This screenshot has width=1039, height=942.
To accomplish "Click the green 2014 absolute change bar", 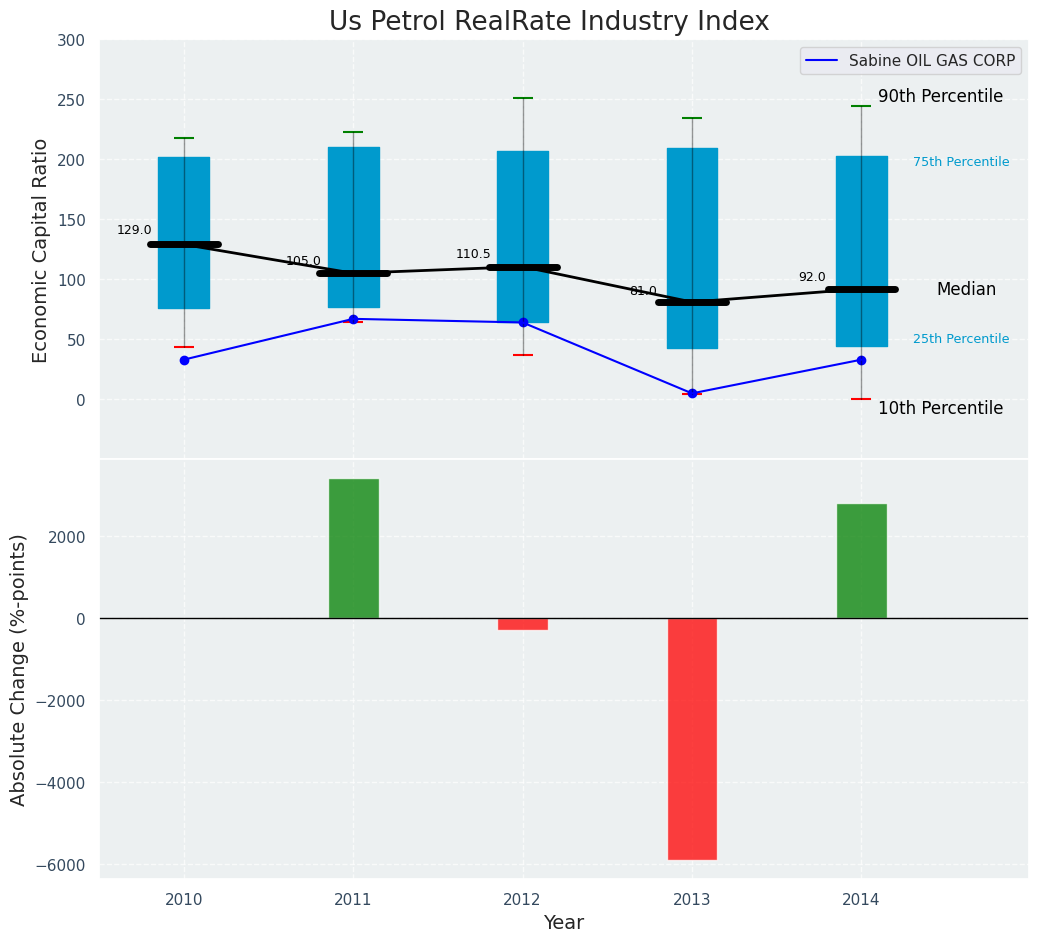I will (x=861, y=561).
